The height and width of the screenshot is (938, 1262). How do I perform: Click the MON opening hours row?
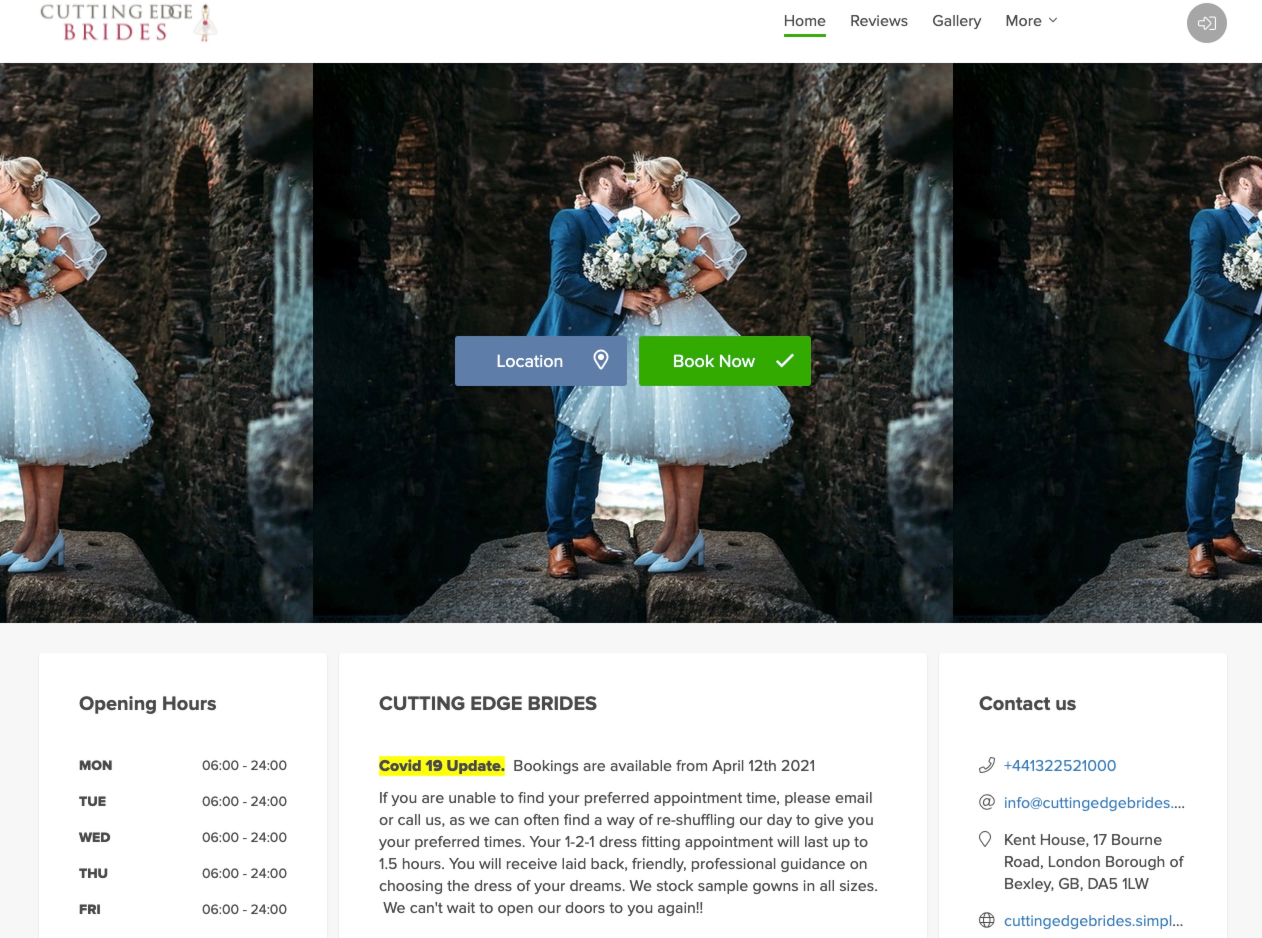pyautogui.click(x=183, y=765)
